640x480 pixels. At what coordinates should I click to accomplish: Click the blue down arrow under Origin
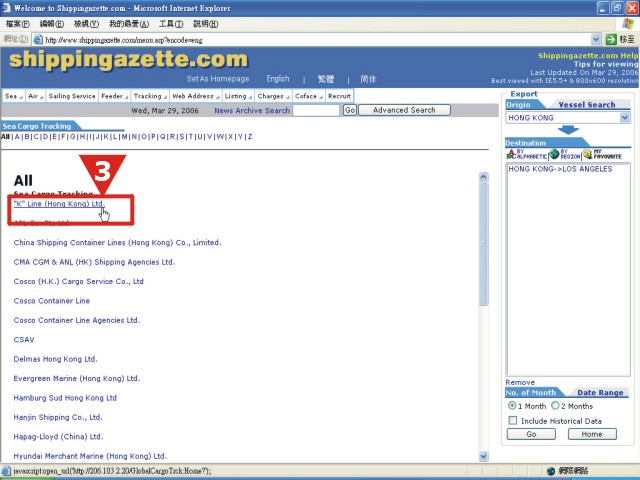(x=568, y=130)
